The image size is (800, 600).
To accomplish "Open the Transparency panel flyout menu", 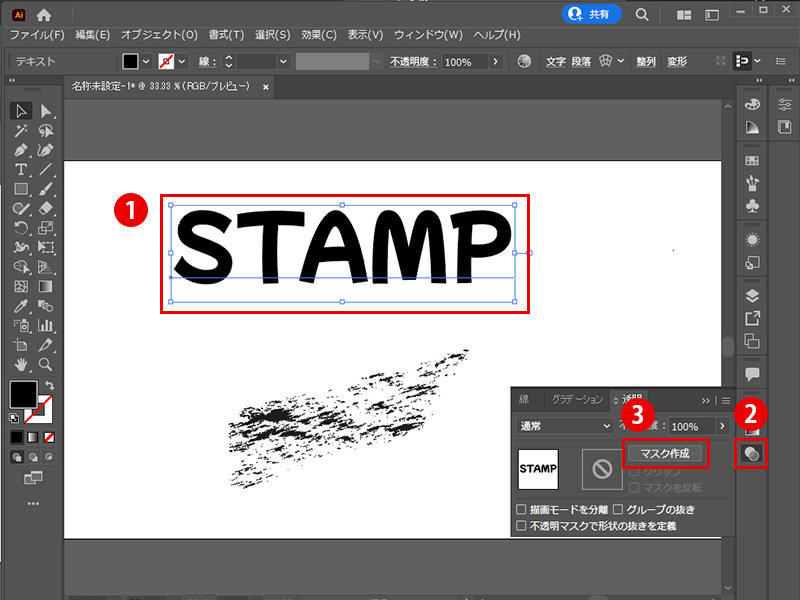I will tap(724, 401).
